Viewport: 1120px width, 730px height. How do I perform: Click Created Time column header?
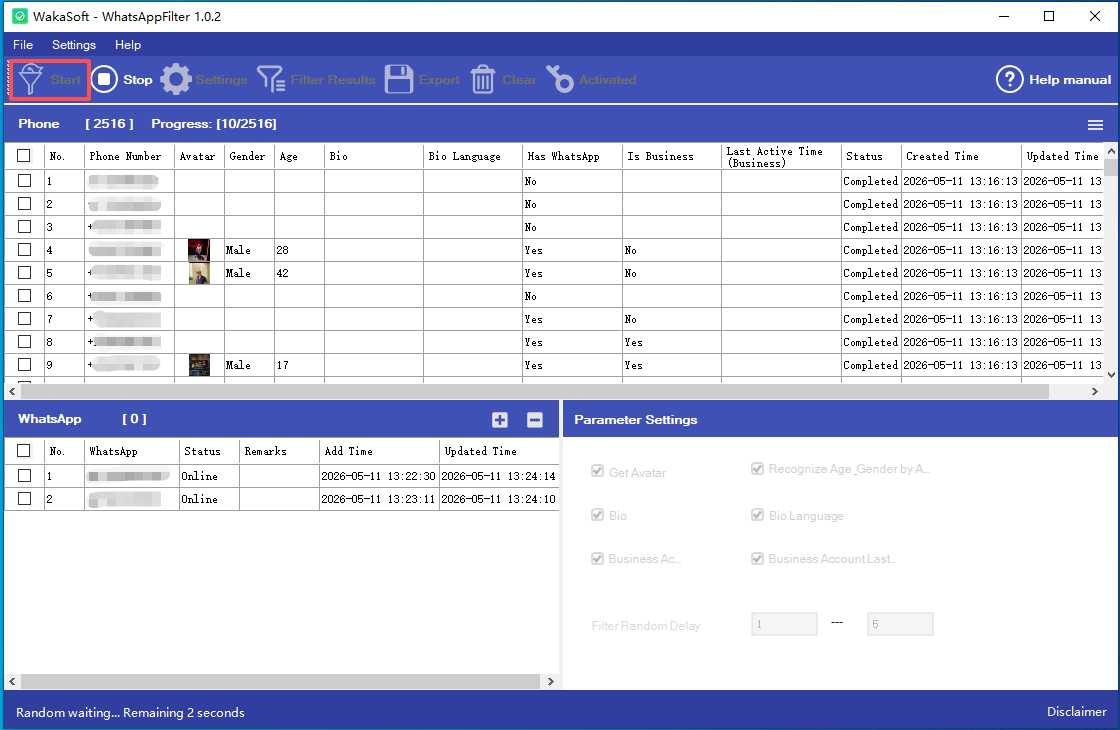tap(942, 156)
